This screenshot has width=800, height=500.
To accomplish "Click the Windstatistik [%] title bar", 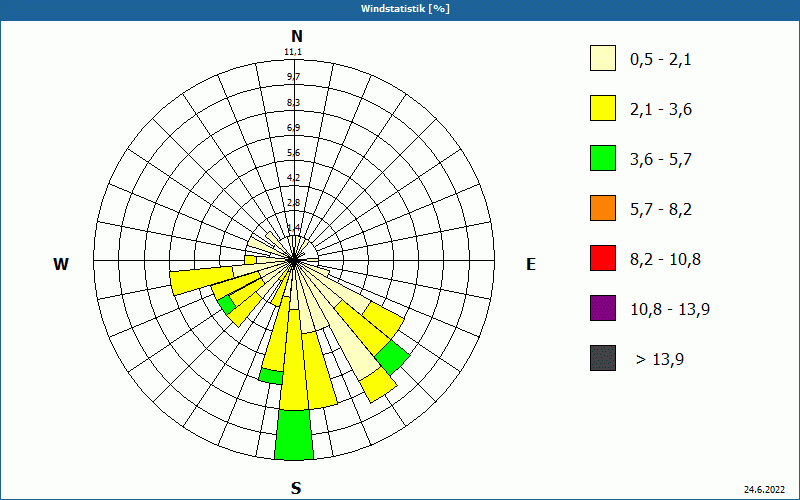I will click(400, 9).
